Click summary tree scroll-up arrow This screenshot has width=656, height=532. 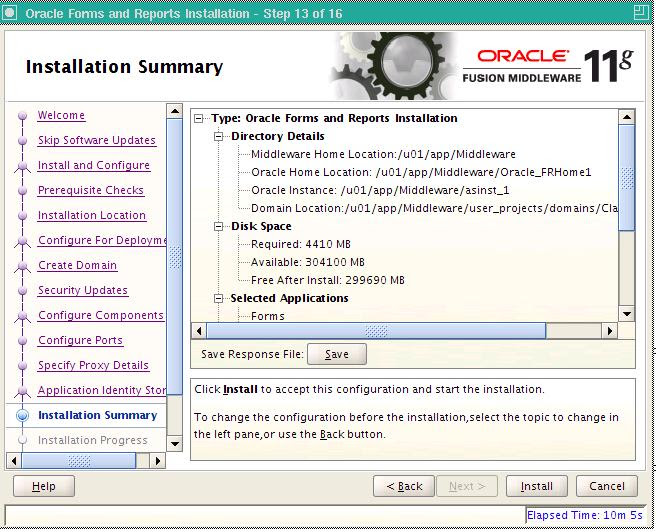[627, 117]
